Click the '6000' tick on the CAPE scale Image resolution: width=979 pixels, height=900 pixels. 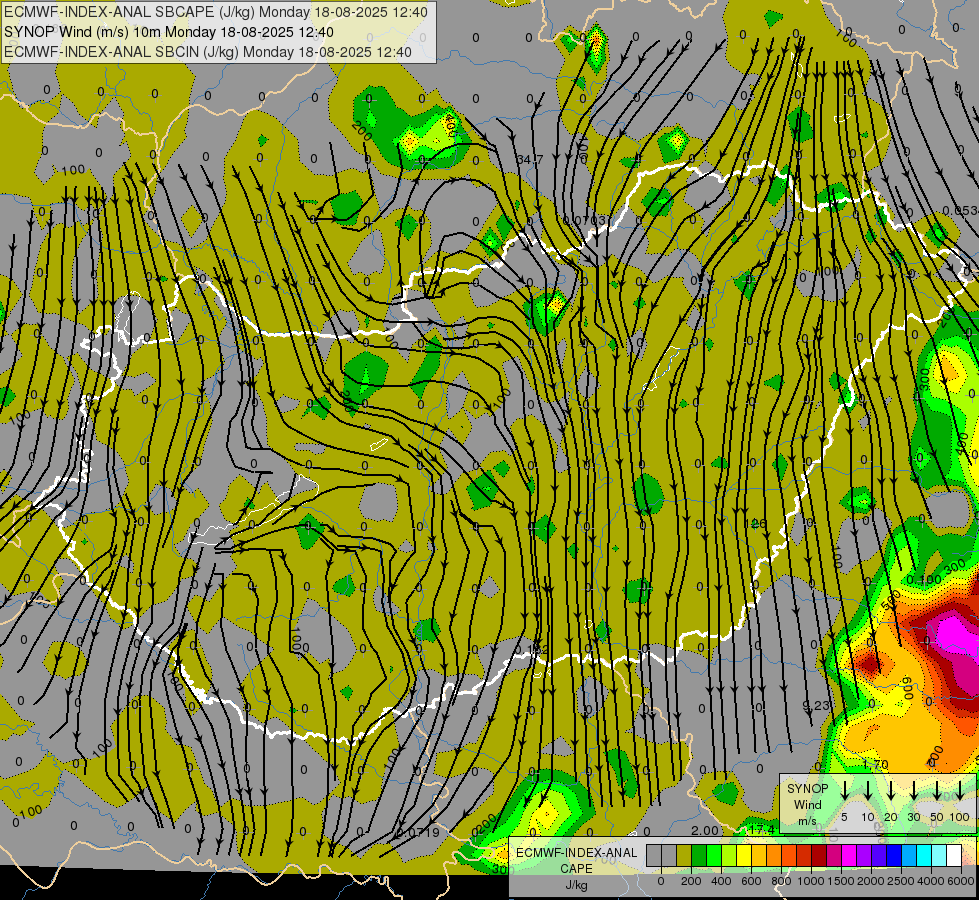pos(961,881)
